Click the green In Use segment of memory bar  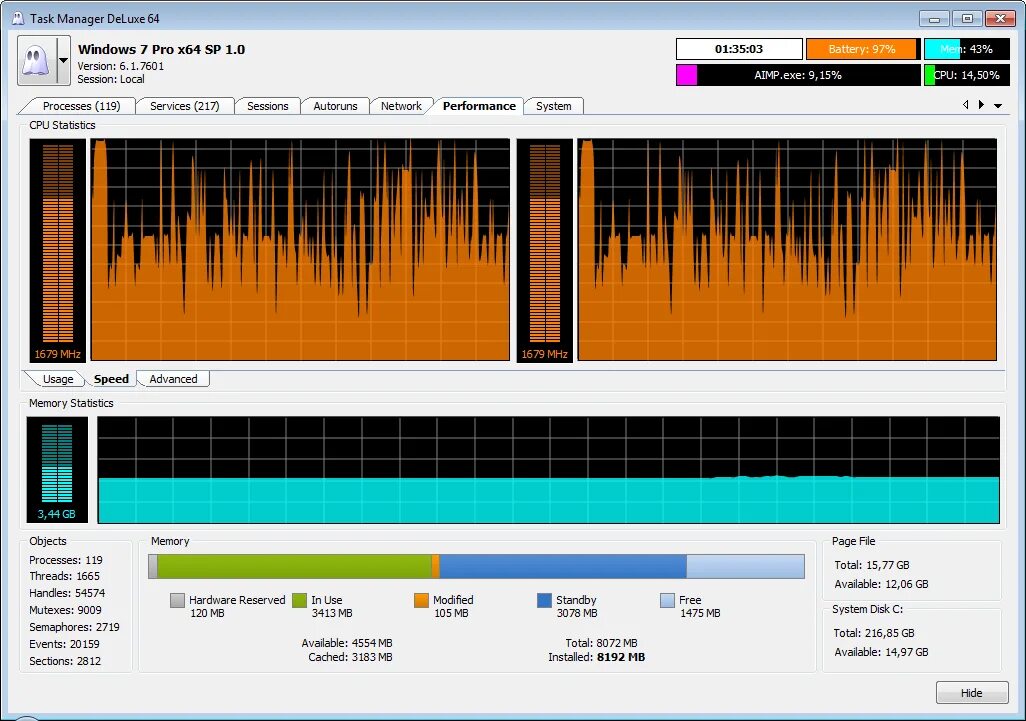(294, 567)
